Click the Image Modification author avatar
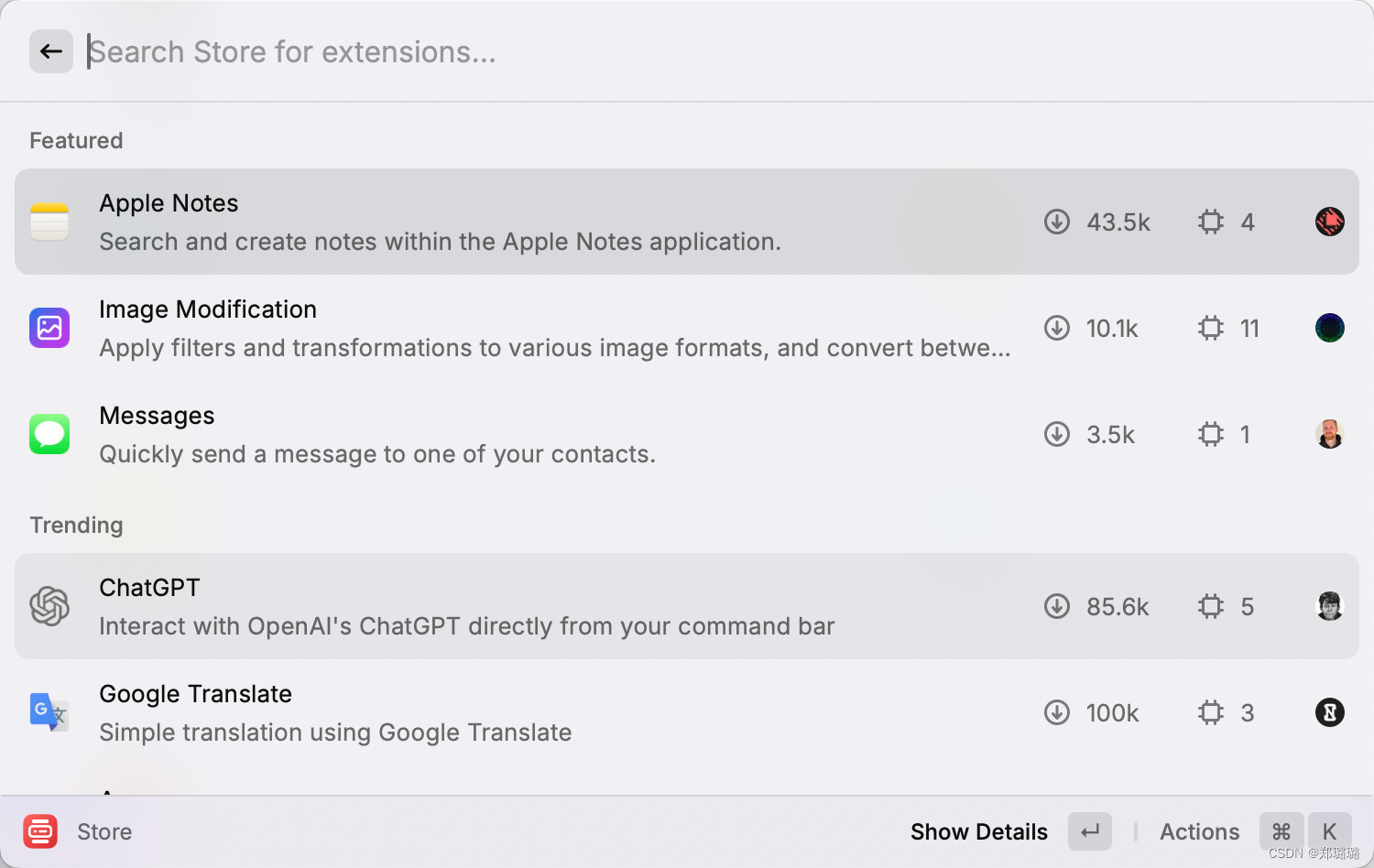This screenshot has height=868, width=1374. pos(1330,328)
